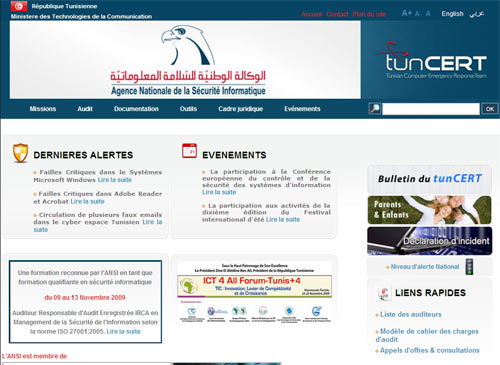This screenshot has width=500, height=365.
Task: Switch site language to English
Action: point(452,14)
